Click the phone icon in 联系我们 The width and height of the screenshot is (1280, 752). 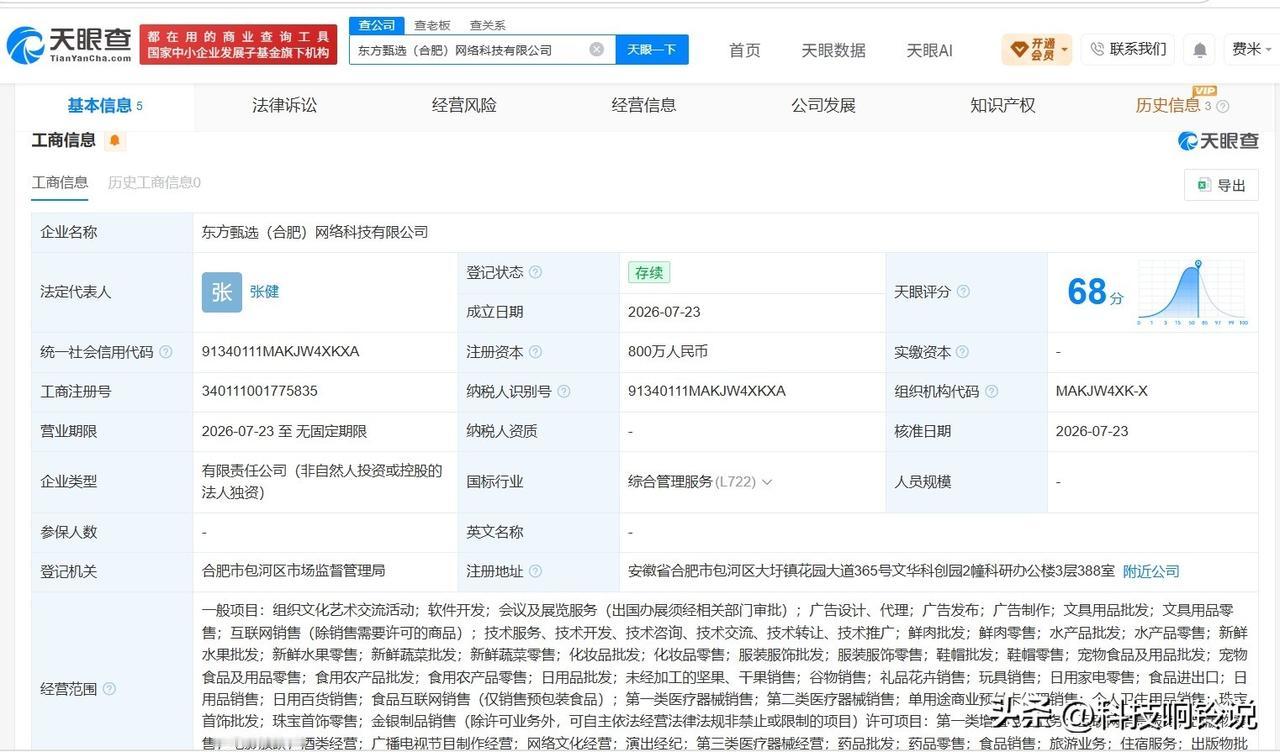pyautogui.click(x=1097, y=49)
